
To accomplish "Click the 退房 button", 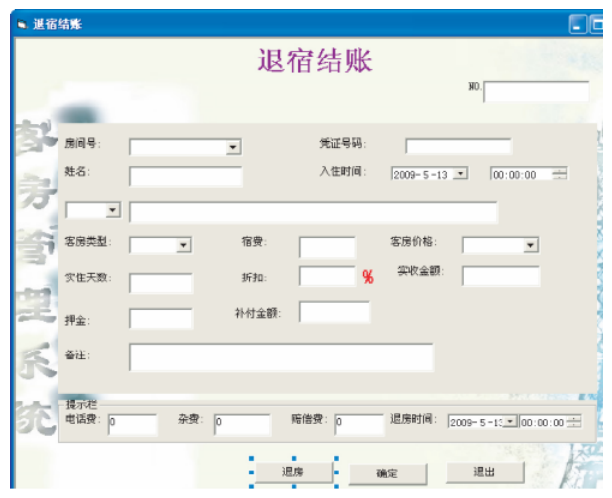I will pyautogui.click(x=294, y=472).
